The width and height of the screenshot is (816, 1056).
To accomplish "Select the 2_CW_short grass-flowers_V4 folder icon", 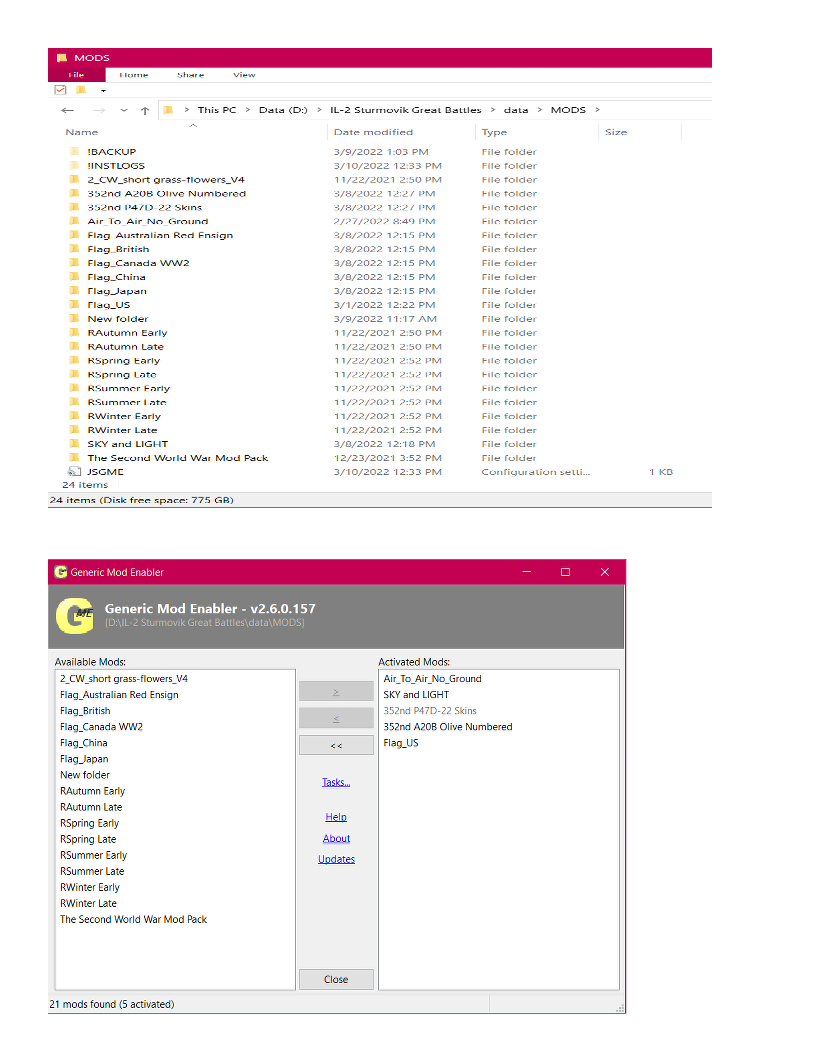I will pyautogui.click(x=74, y=180).
